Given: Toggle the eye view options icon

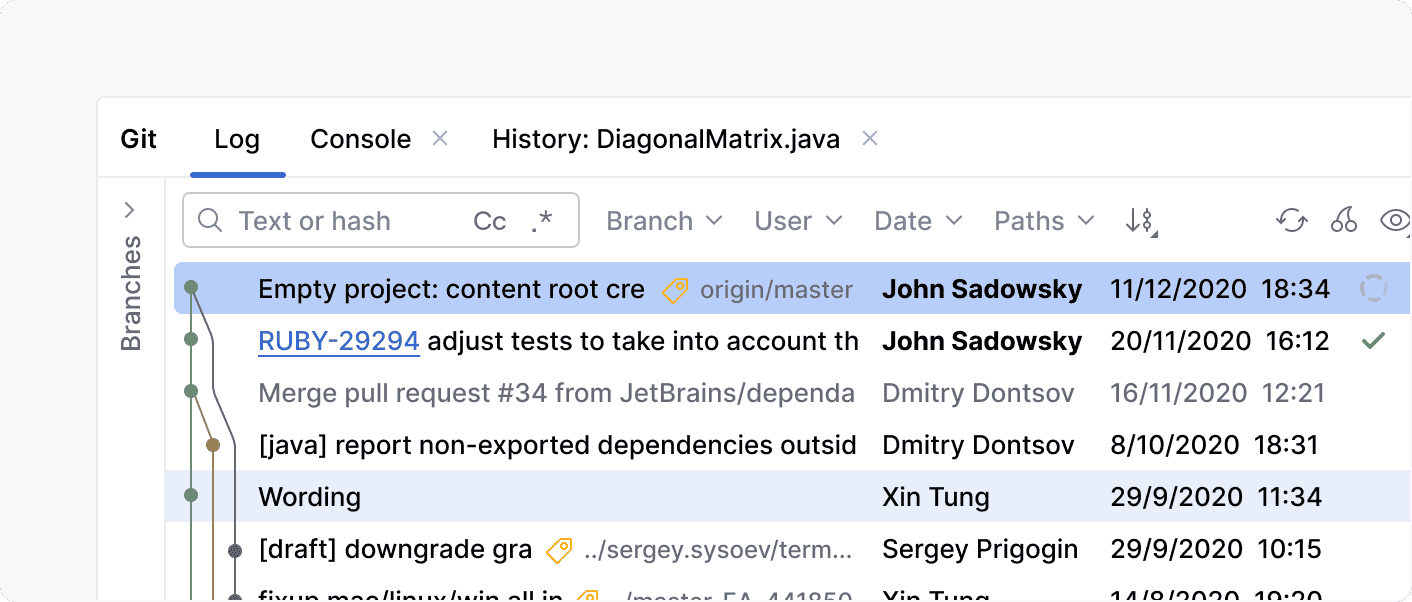Looking at the screenshot, I should [x=1395, y=221].
